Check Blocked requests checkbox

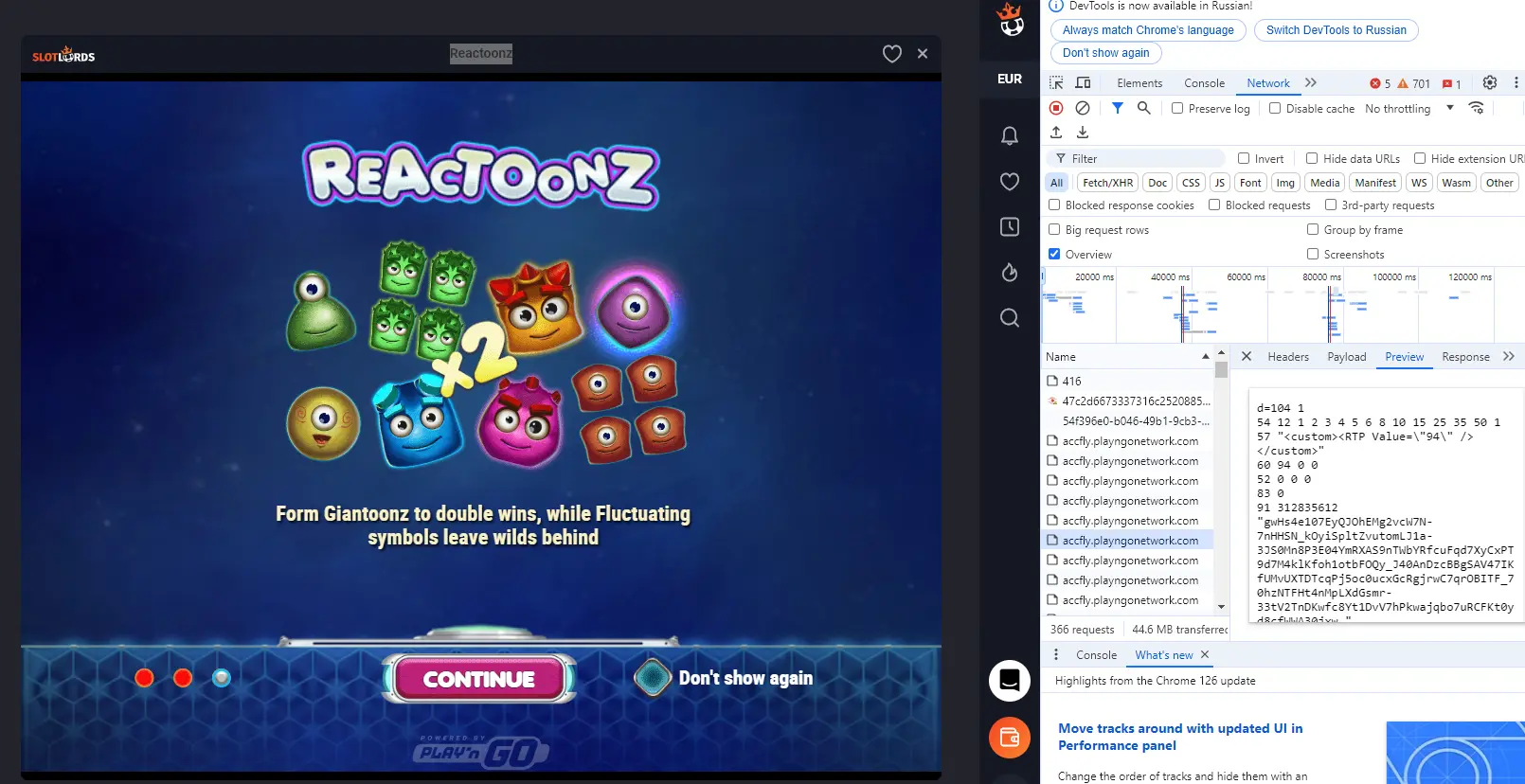coord(1214,205)
